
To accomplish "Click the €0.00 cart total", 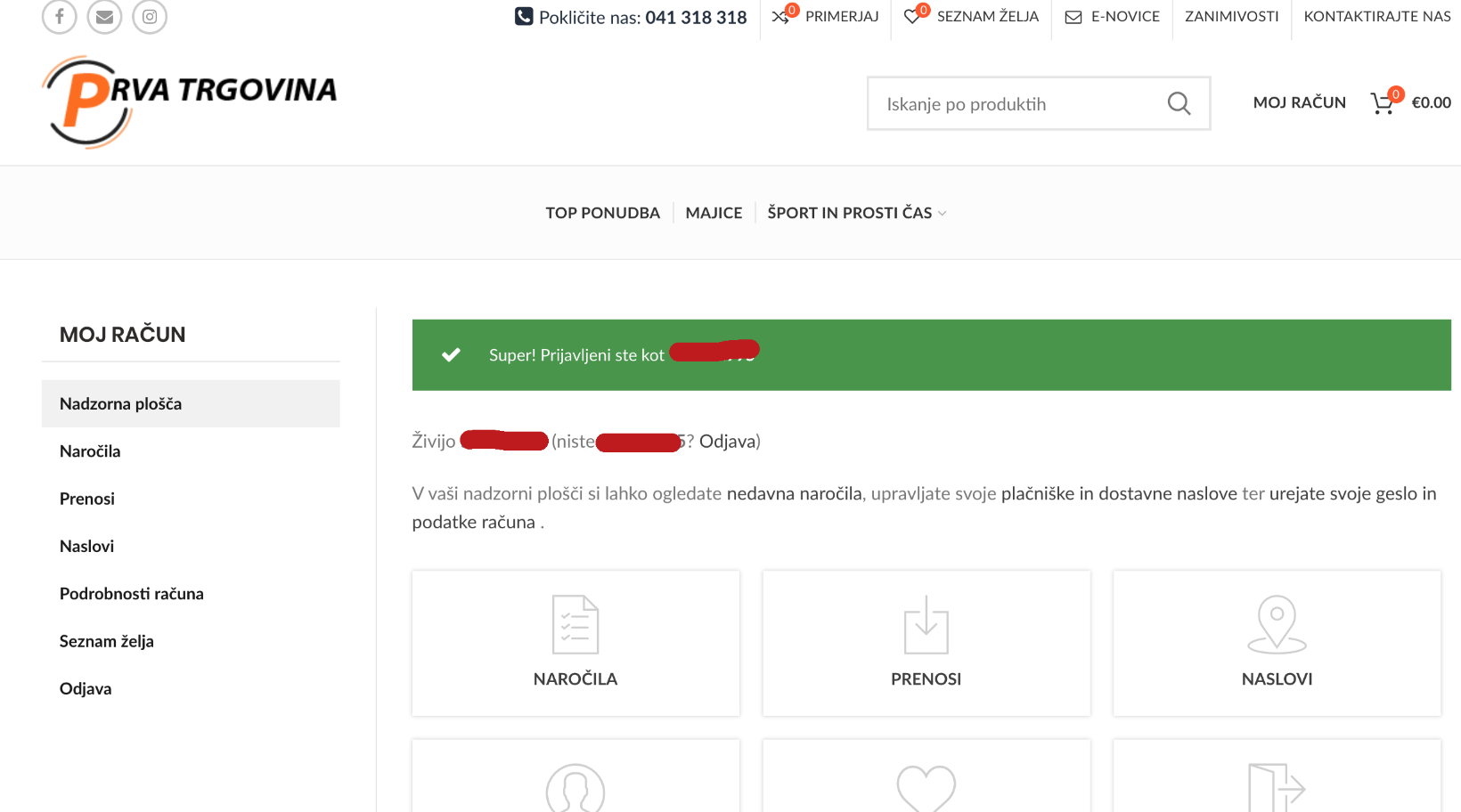I will click(x=1432, y=102).
